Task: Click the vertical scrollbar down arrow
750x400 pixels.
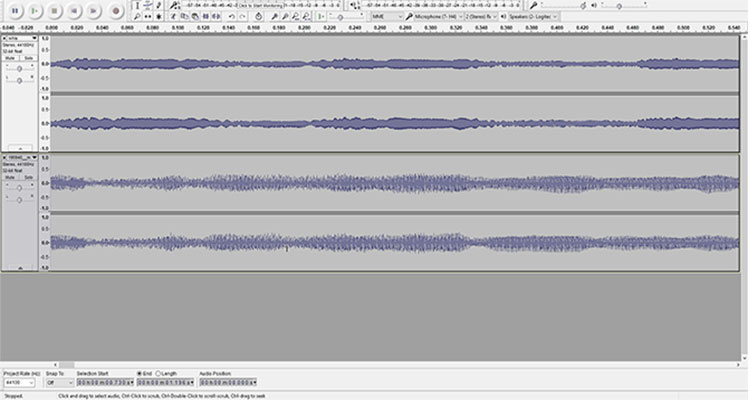Action: [745, 358]
